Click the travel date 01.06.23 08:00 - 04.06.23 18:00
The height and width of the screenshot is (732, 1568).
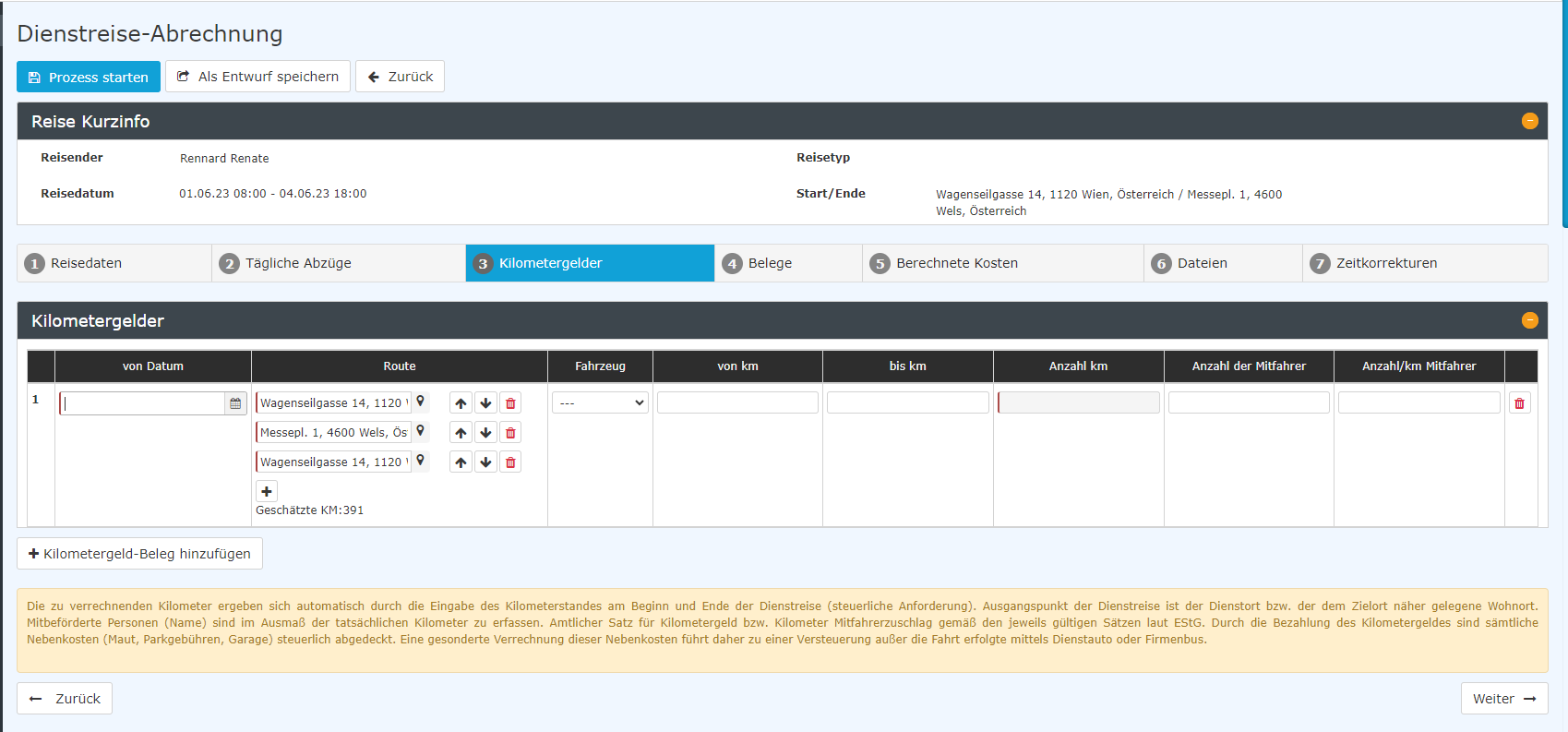click(x=273, y=194)
